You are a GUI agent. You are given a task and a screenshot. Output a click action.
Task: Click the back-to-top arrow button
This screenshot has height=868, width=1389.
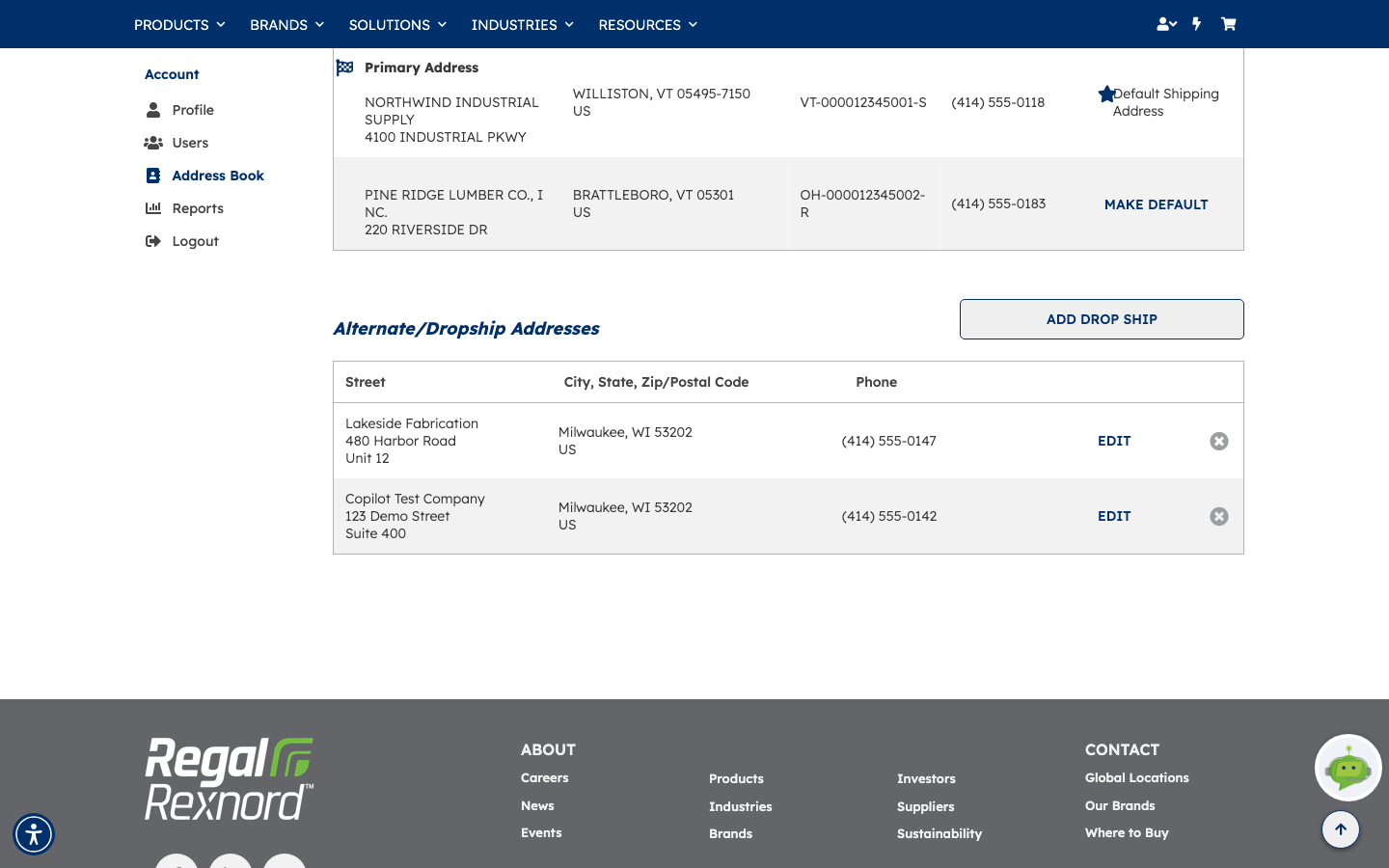click(1341, 829)
